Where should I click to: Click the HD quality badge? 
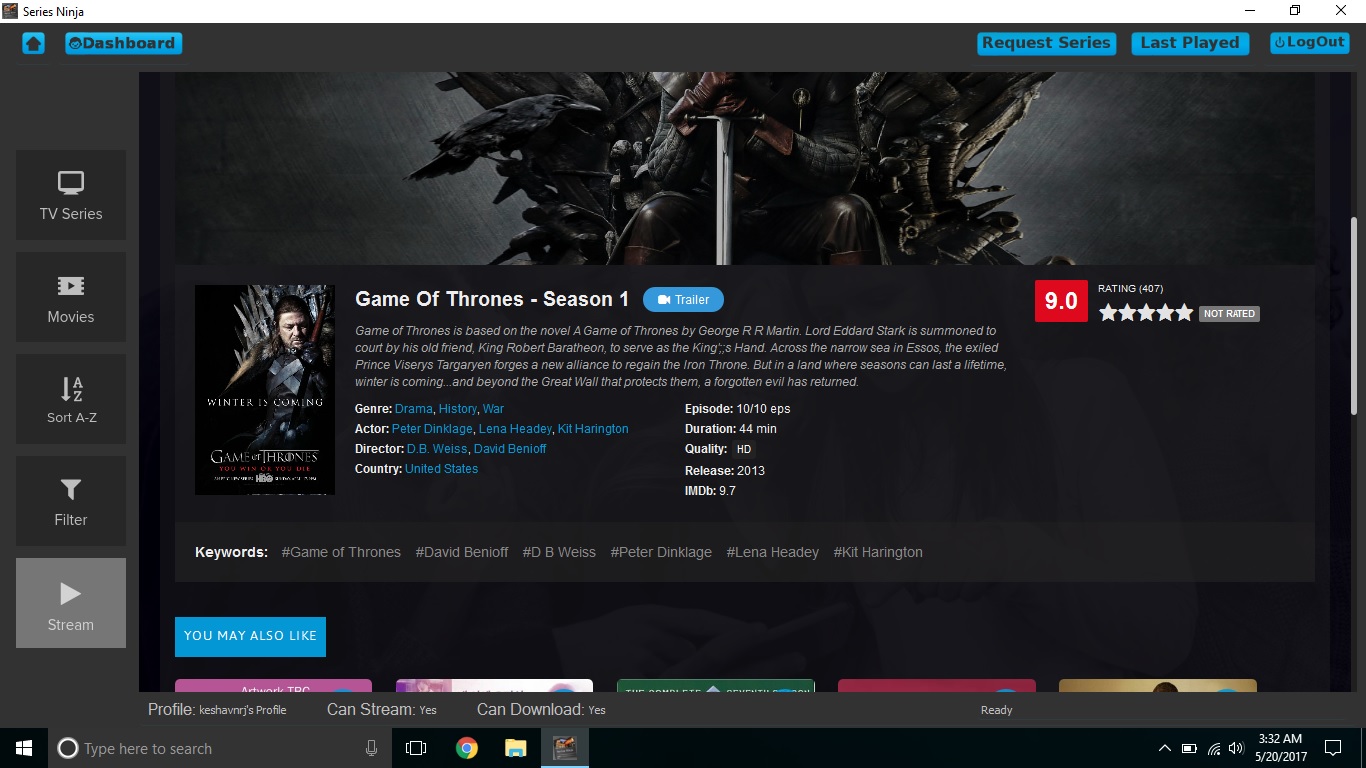(744, 450)
